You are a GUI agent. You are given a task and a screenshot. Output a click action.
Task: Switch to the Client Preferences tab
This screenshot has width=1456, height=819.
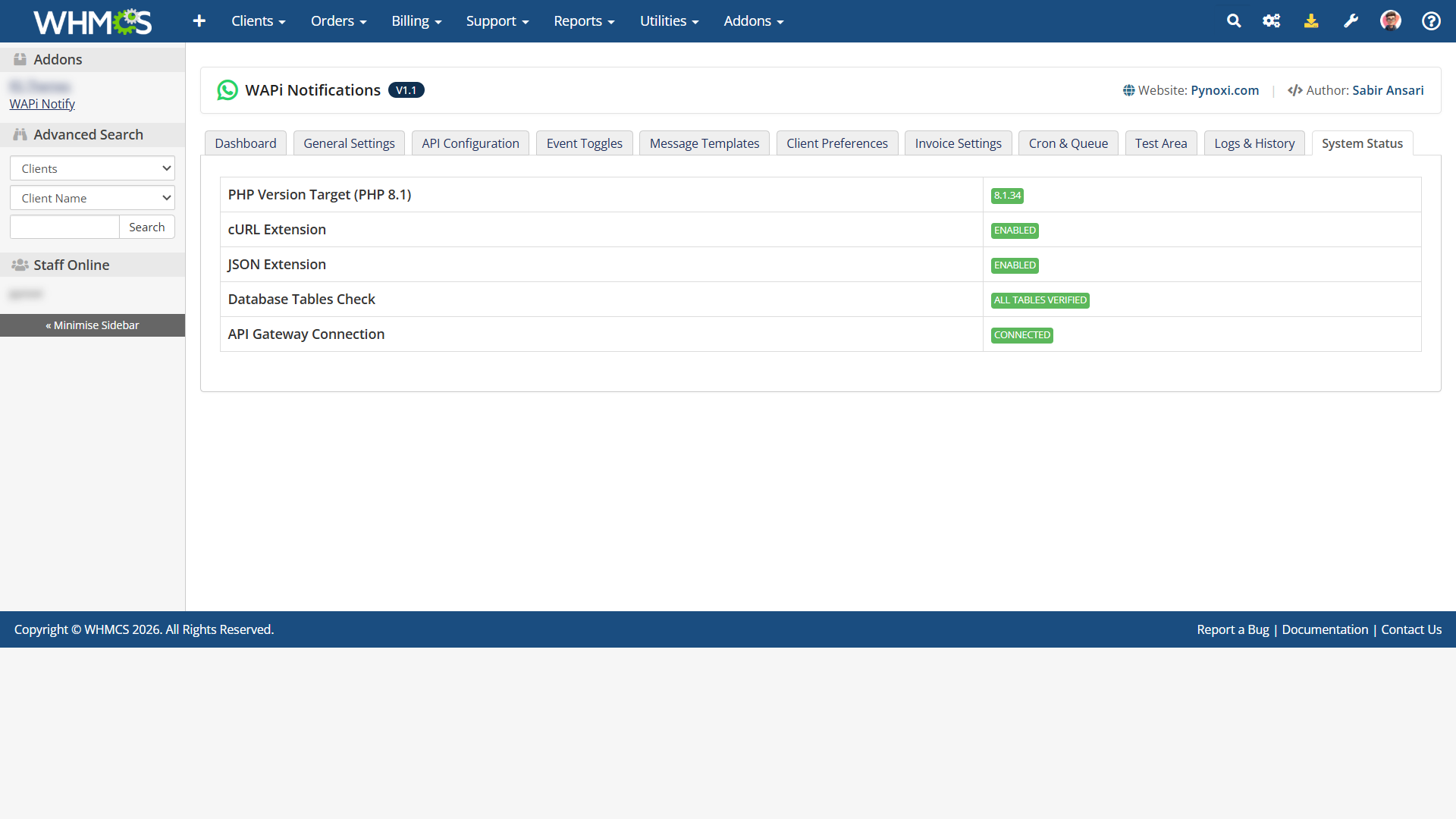point(837,143)
